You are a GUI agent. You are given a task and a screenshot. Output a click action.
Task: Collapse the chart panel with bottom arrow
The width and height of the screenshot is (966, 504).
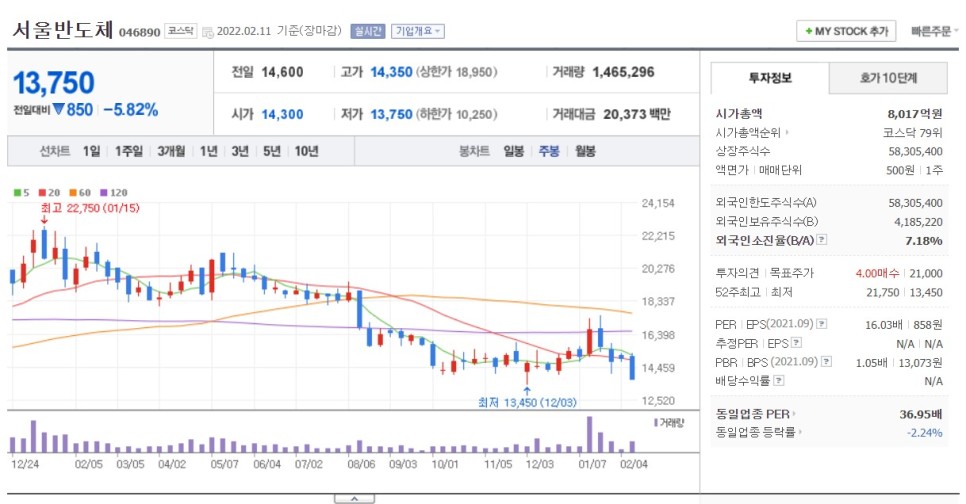tap(354, 498)
